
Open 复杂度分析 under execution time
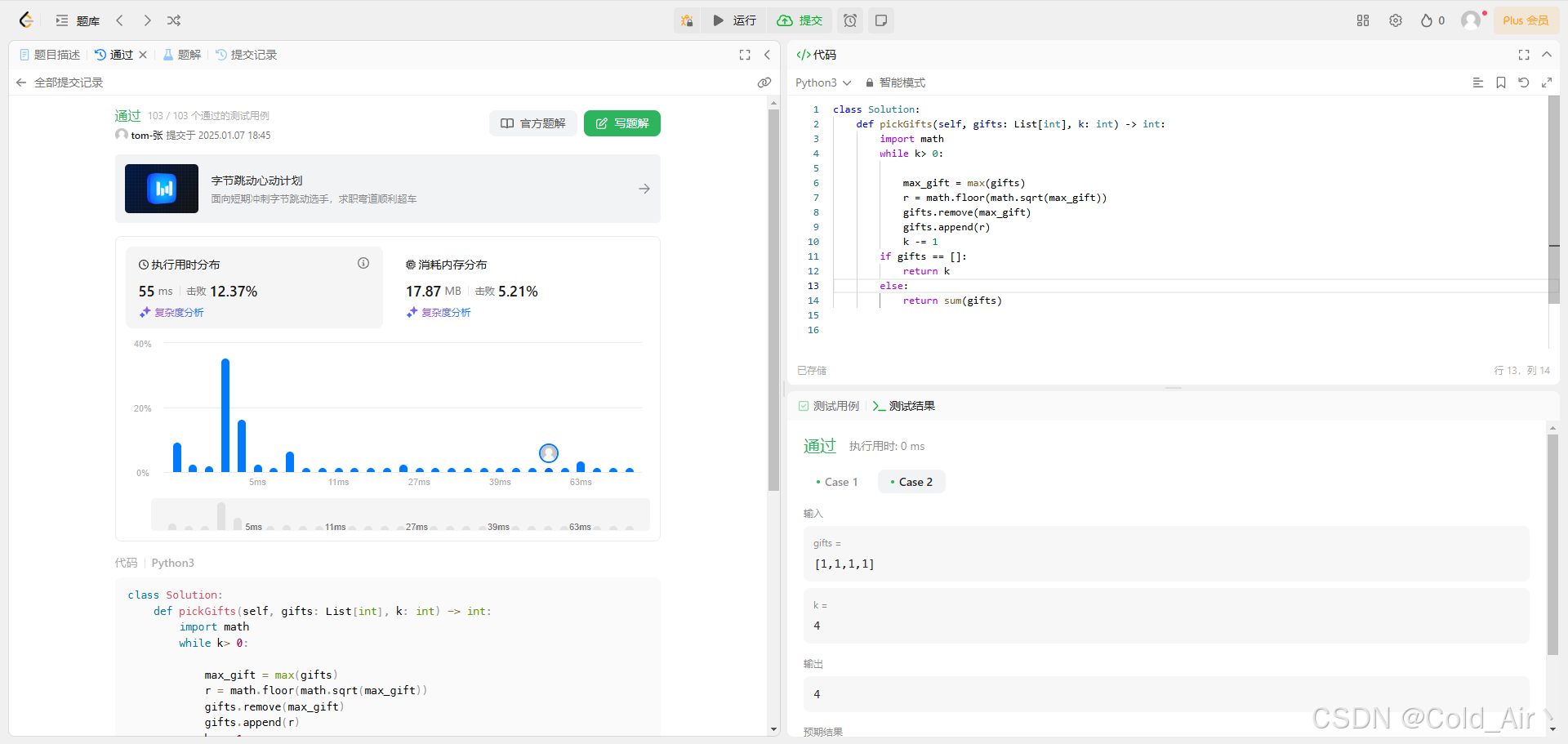tap(171, 312)
